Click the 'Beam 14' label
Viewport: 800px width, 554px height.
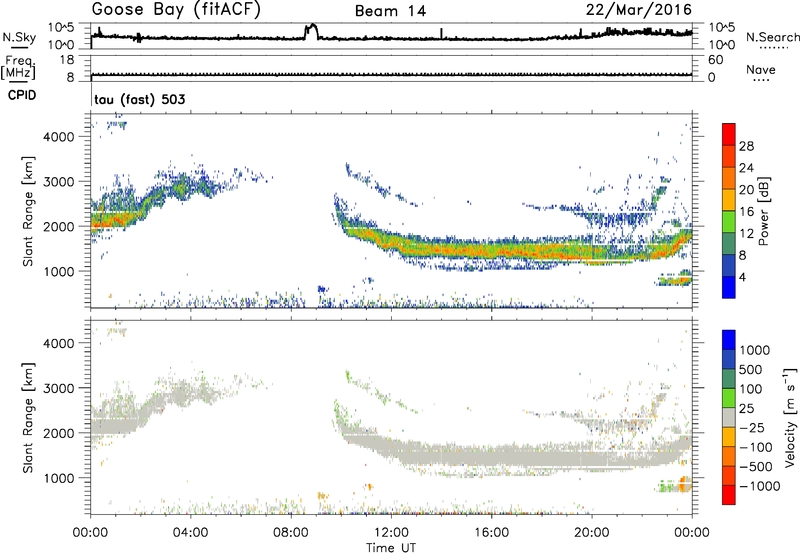[390, 11]
